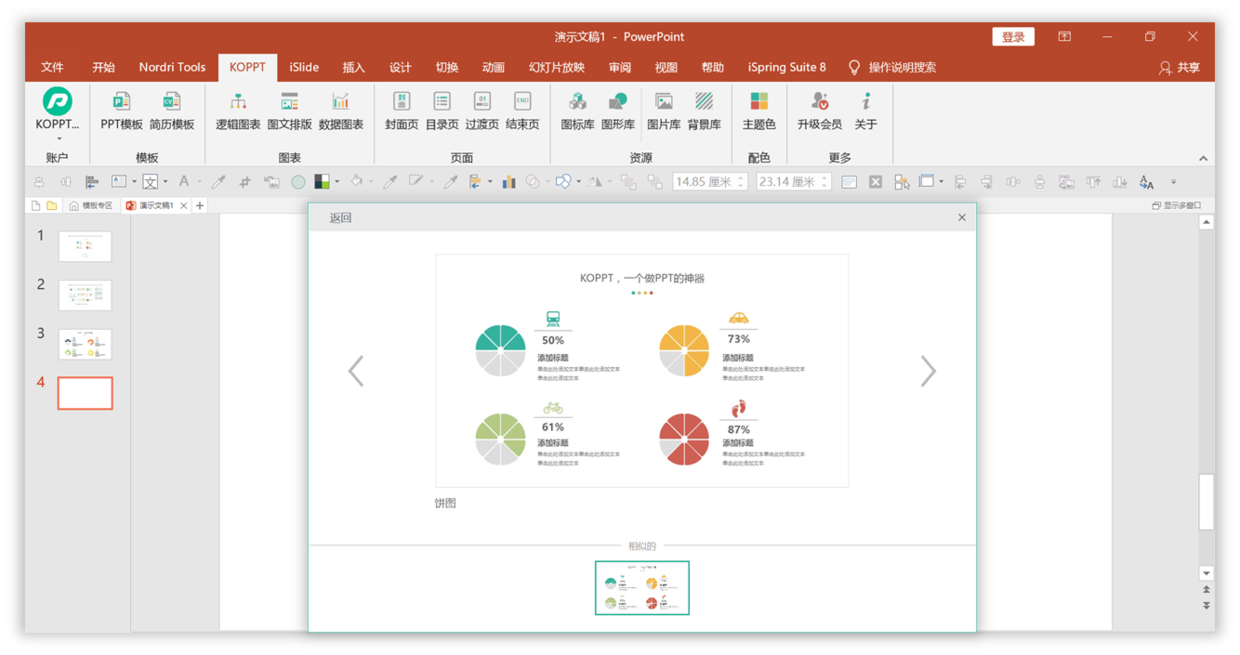Image resolution: width=1240 pixels, height=655 pixels.
Task: Switch to the 切换 tab
Action: (447, 67)
